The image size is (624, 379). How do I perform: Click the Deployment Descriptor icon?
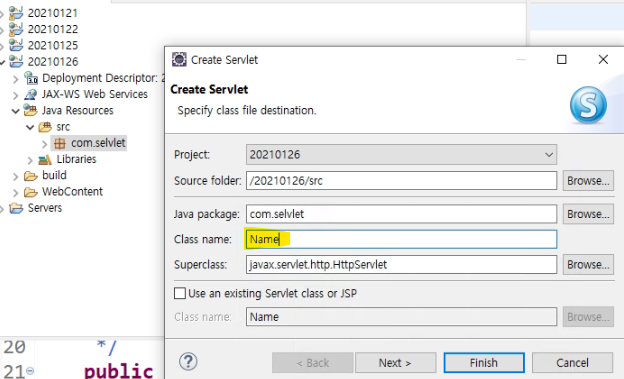click(31, 78)
